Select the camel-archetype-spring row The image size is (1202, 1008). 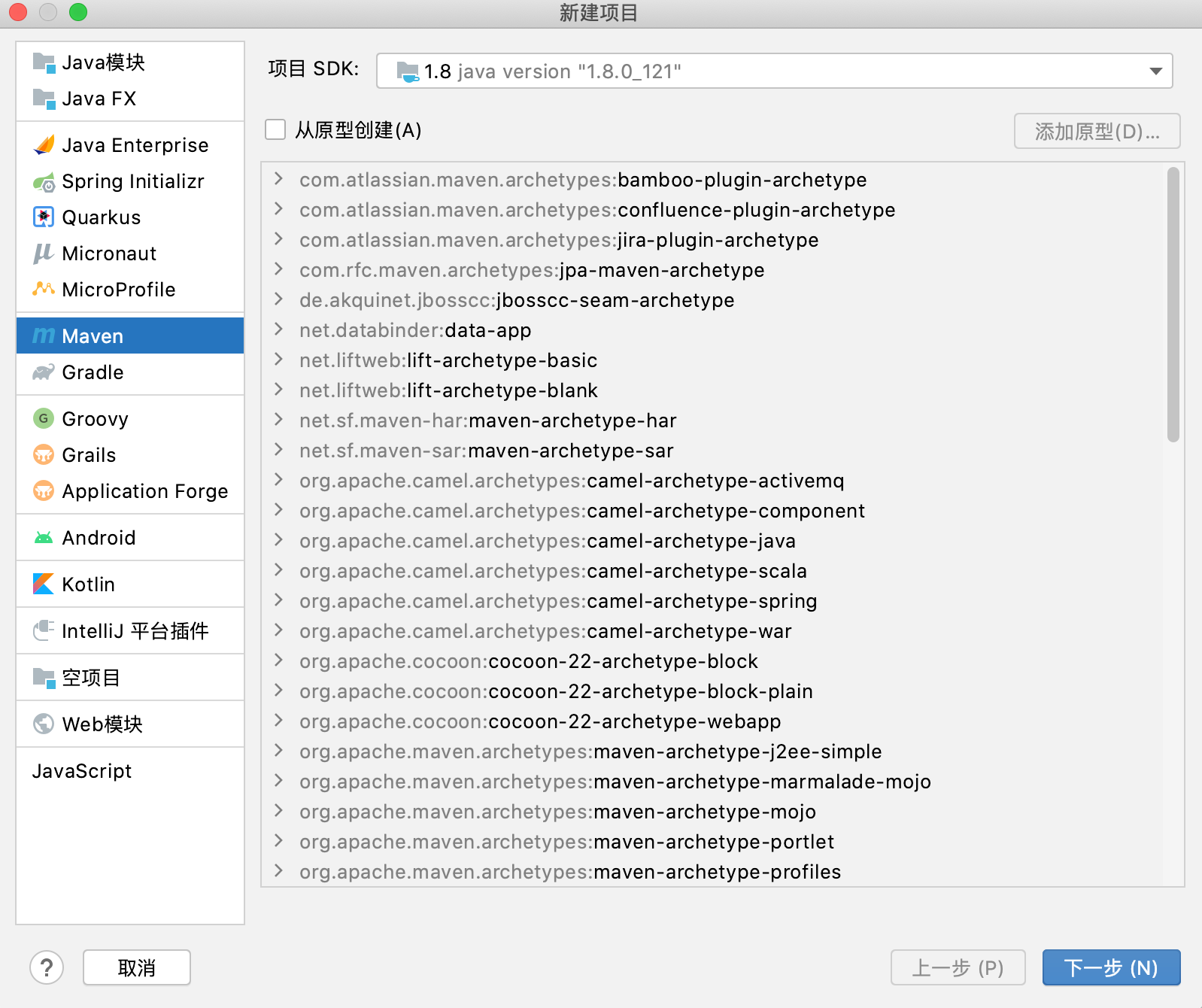[x=712, y=601]
